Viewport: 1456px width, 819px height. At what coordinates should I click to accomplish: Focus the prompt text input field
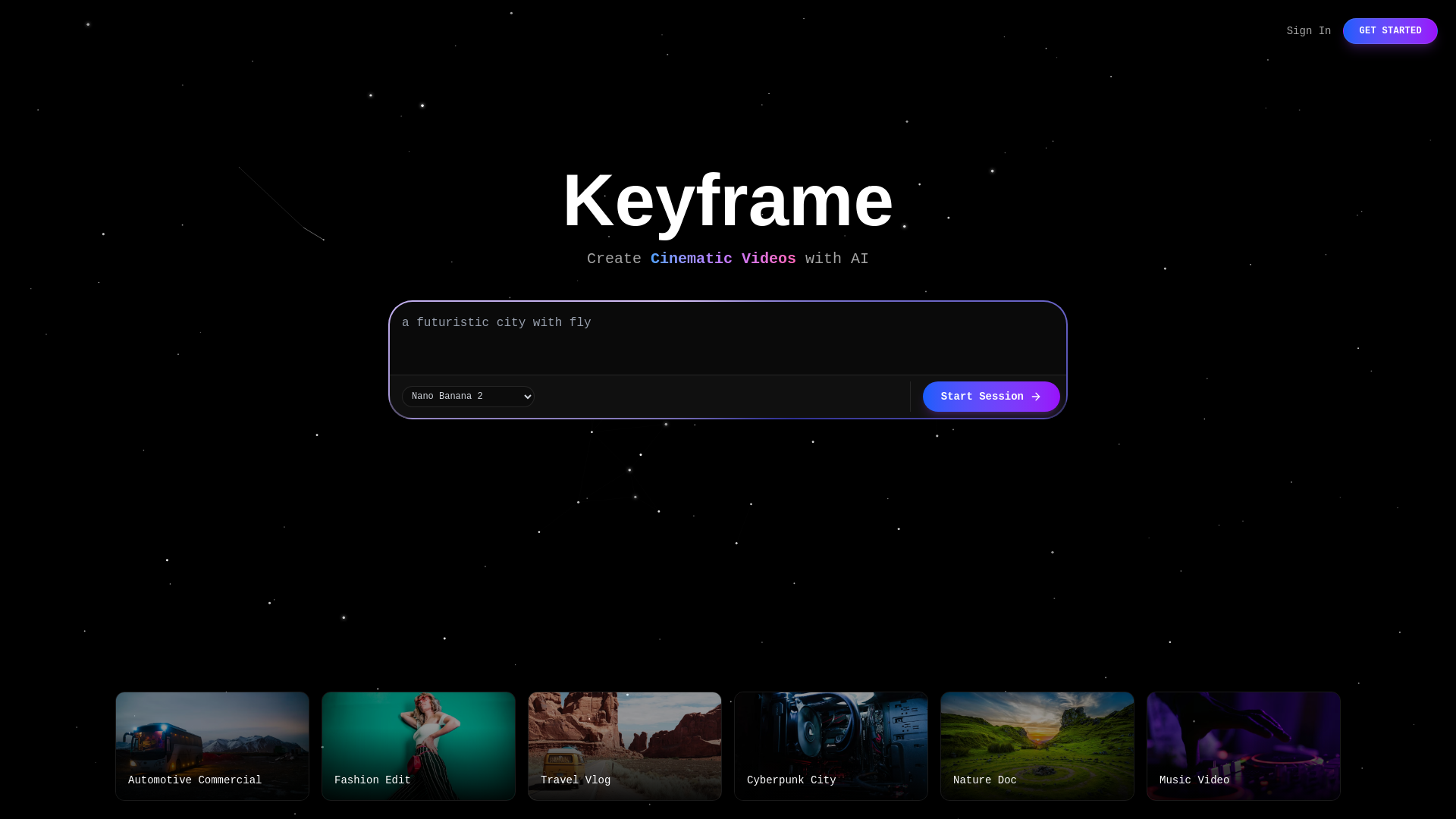click(x=728, y=338)
